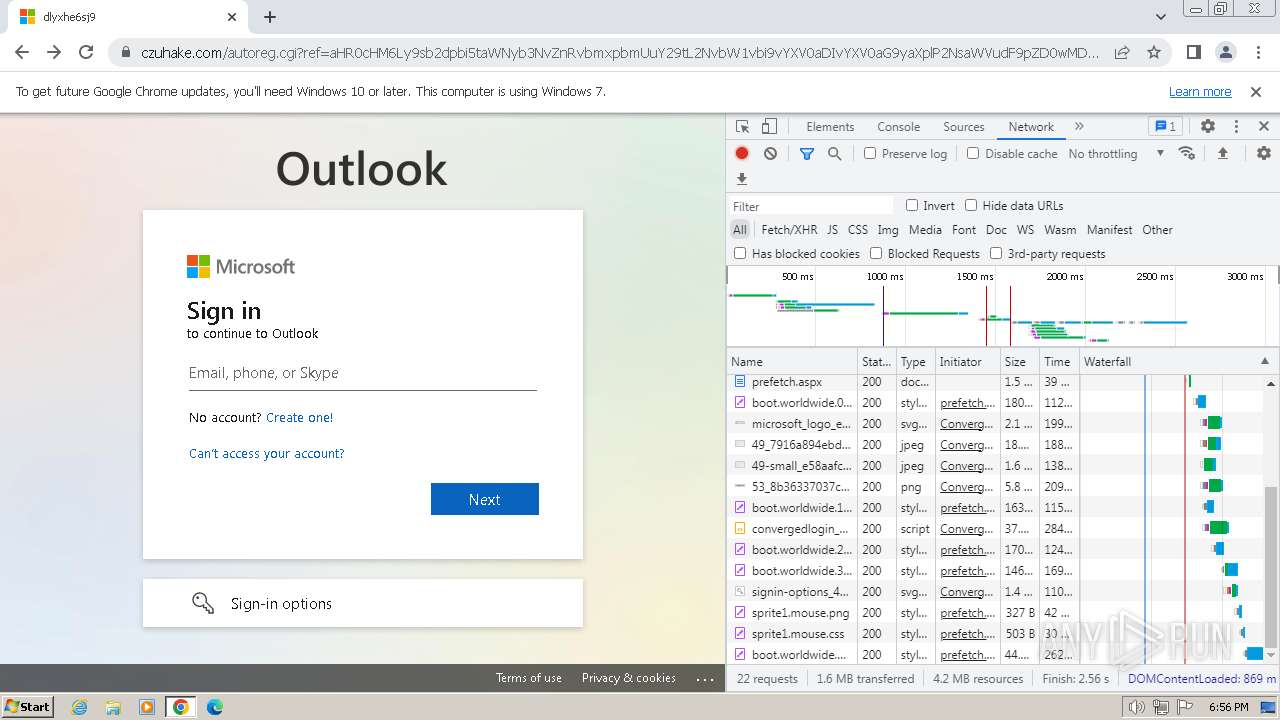Open the Chrome side panel icon
1280x720 pixels.
[x=1193, y=52]
